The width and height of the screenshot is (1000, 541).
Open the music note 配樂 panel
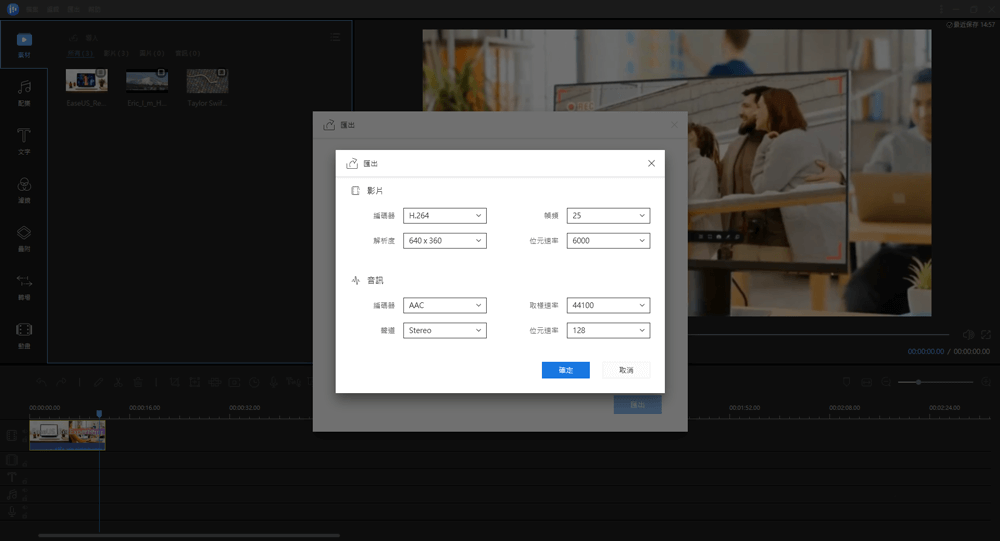pyautogui.click(x=24, y=93)
